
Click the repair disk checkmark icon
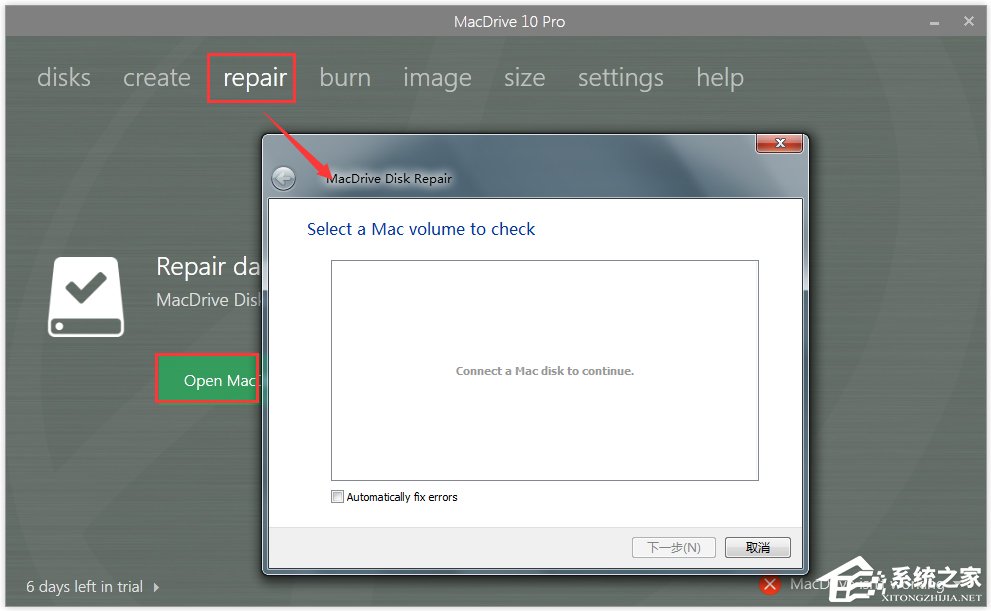(86, 296)
